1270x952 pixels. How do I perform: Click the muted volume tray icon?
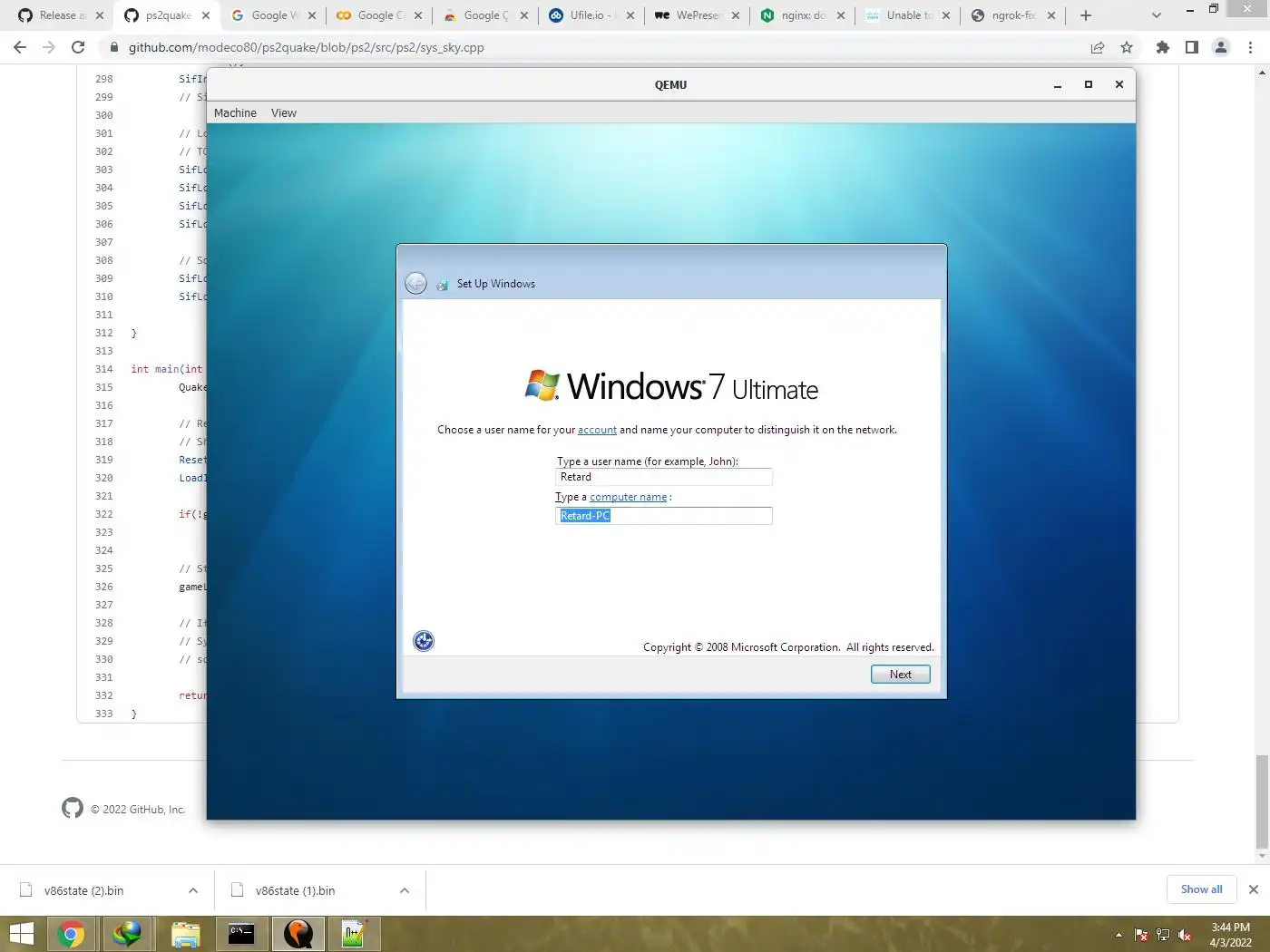[1185, 935]
